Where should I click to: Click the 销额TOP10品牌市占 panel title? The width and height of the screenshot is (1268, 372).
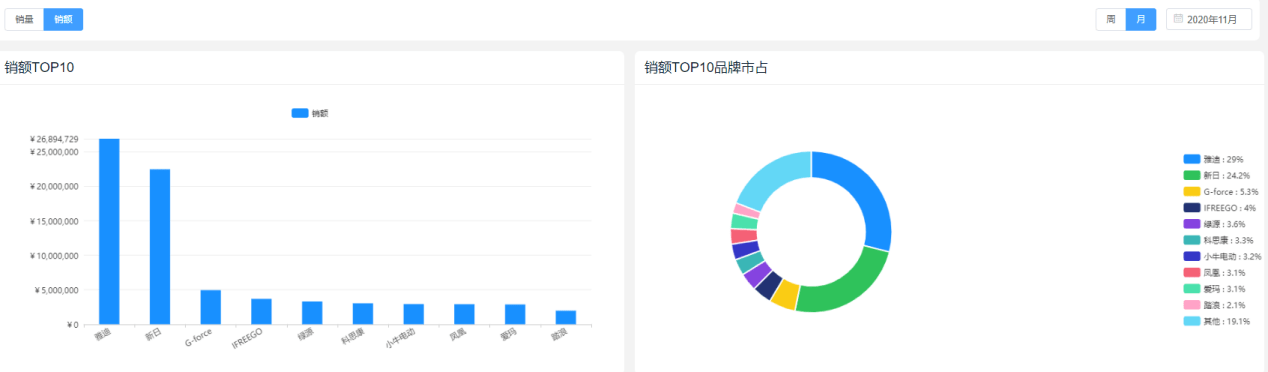[x=706, y=68]
